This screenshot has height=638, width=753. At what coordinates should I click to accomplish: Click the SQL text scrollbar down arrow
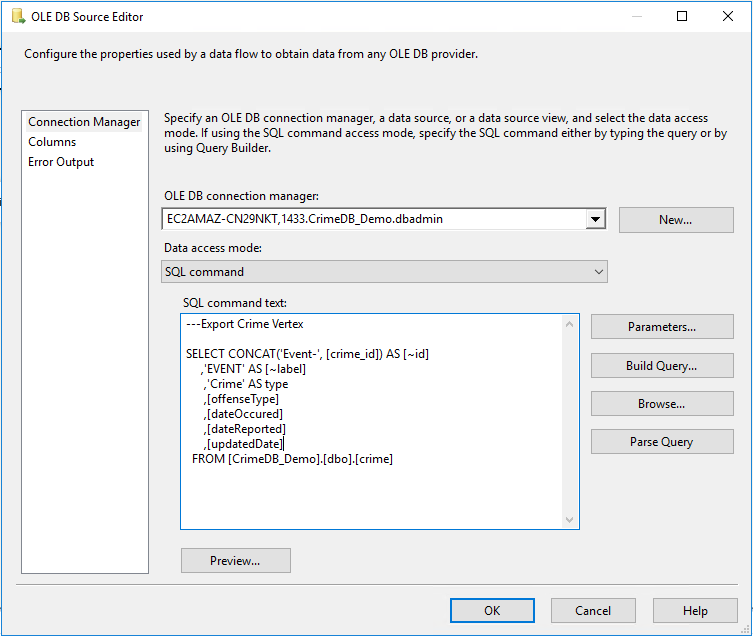[570, 520]
